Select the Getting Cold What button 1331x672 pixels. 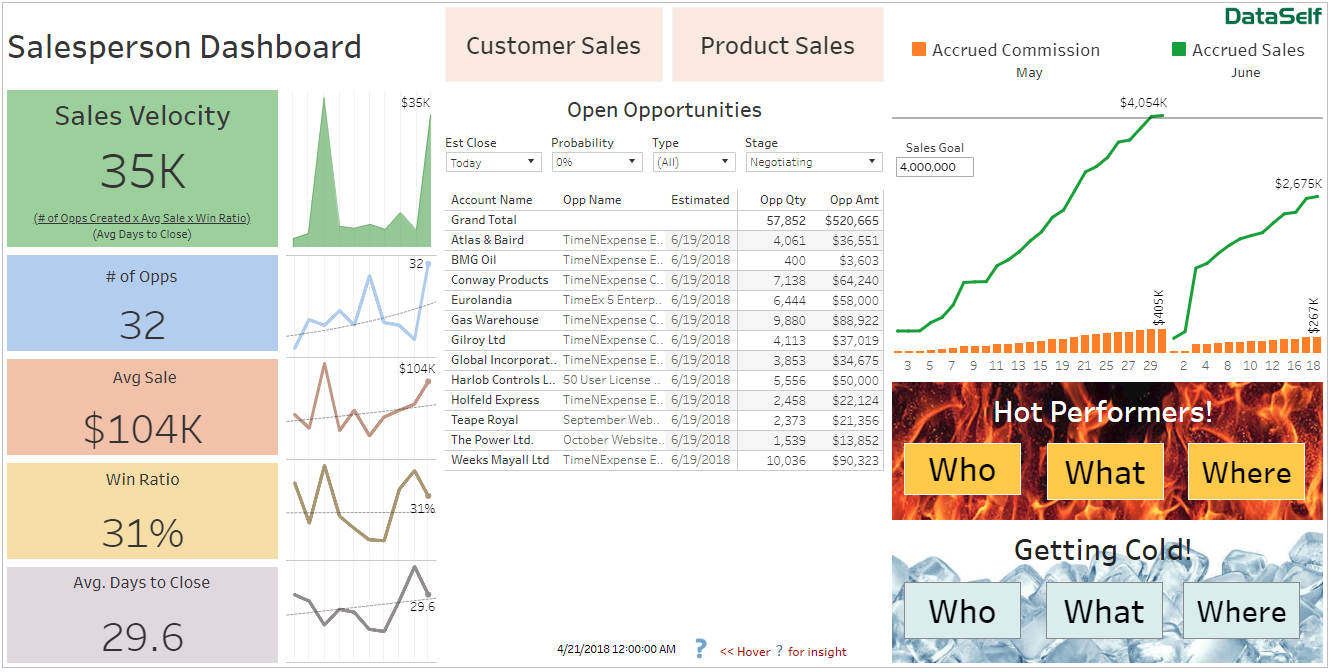[1104, 611]
